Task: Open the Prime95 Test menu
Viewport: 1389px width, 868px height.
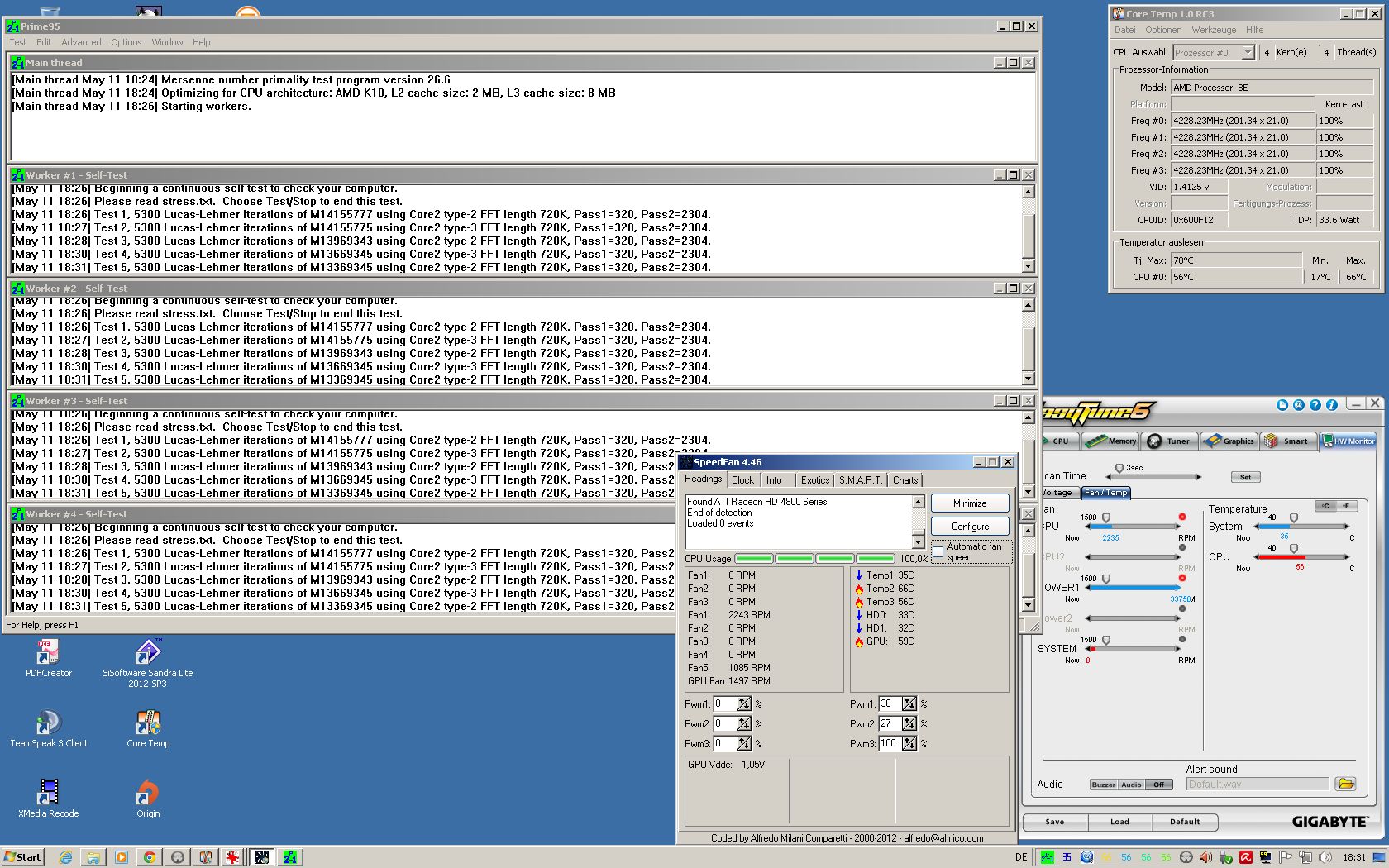Action: pos(17,42)
